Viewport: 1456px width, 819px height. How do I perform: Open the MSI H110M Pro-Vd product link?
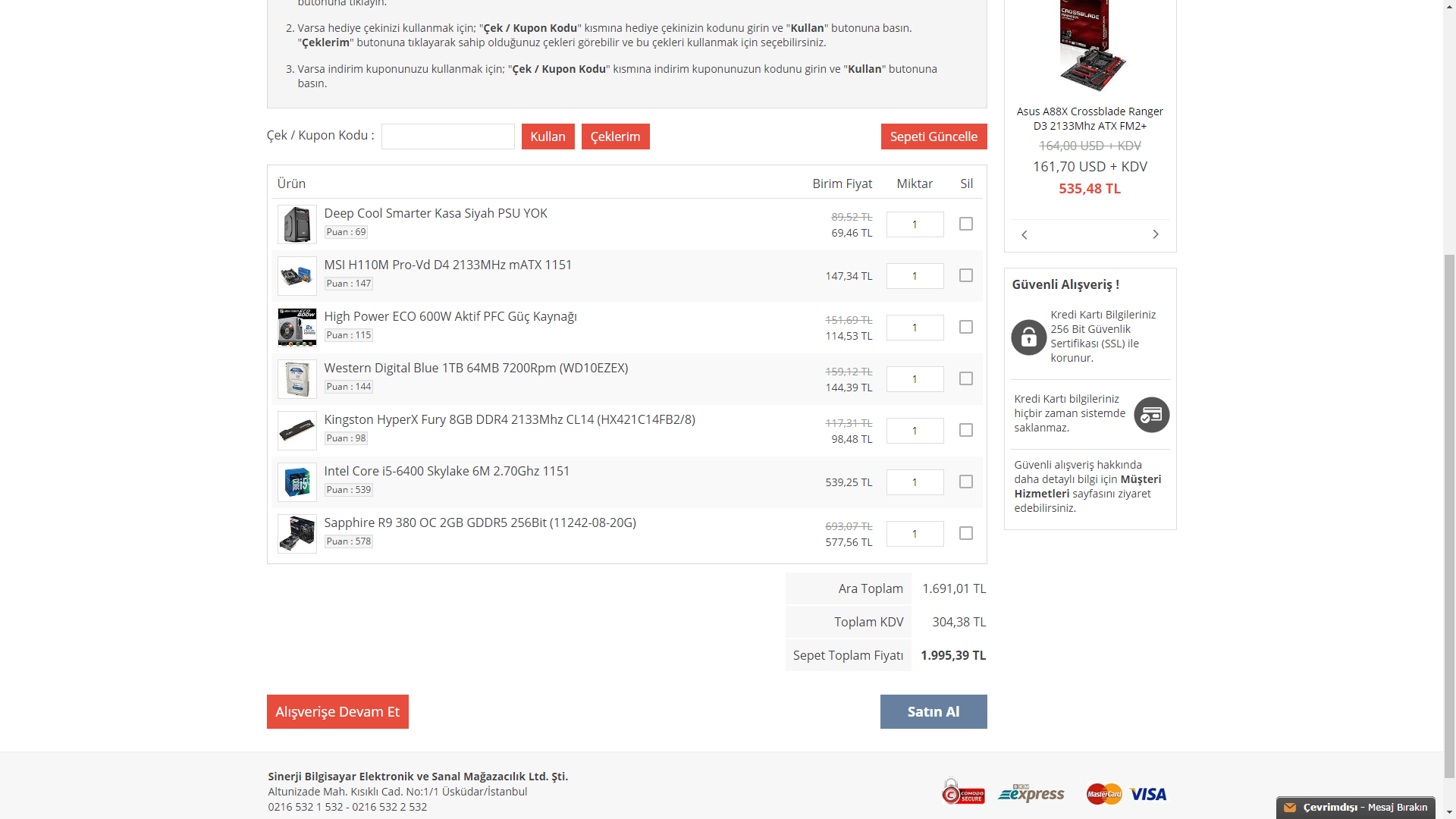447,265
